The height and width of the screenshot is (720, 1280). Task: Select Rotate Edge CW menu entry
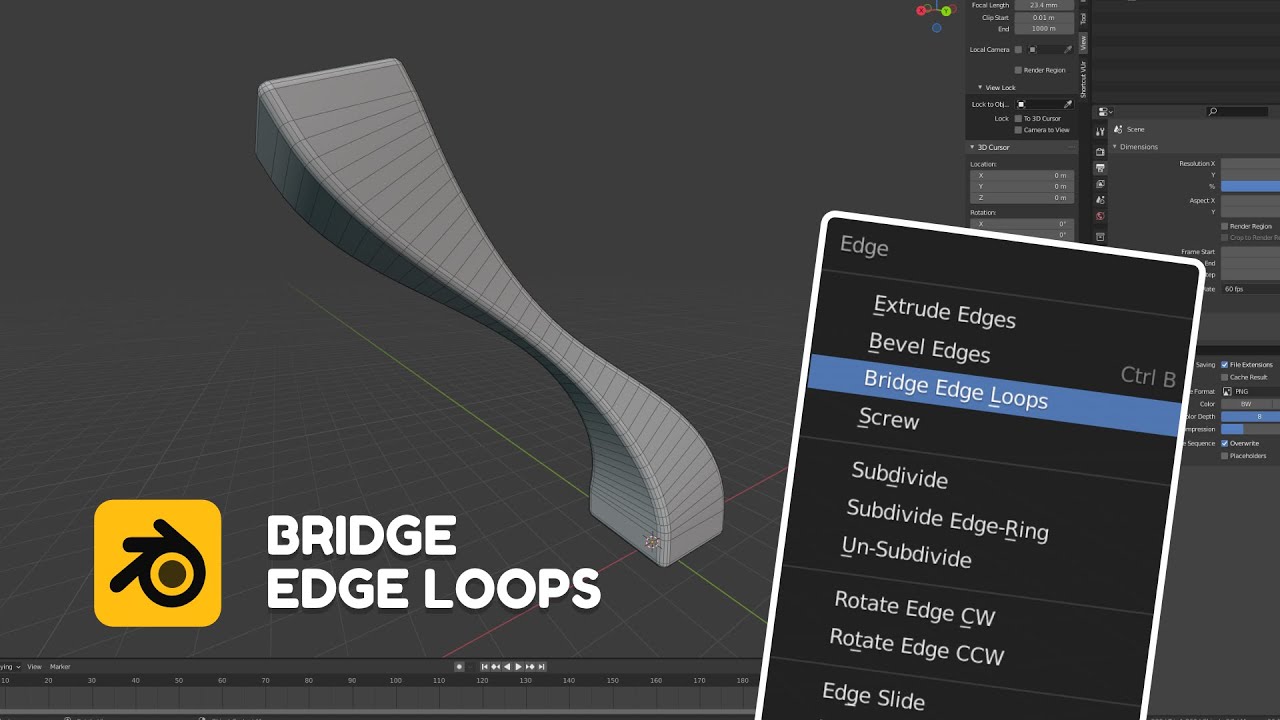pyautogui.click(x=914, y=609)
